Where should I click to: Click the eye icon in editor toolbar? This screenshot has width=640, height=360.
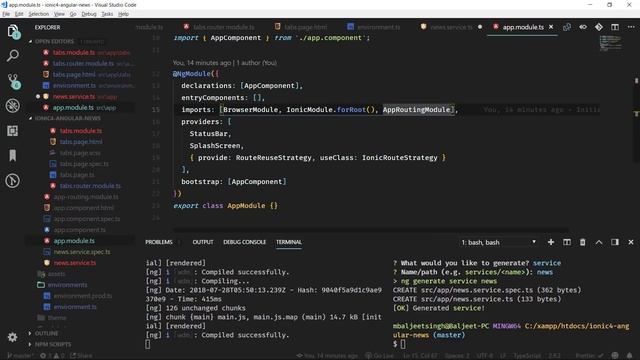pos(583,27)
